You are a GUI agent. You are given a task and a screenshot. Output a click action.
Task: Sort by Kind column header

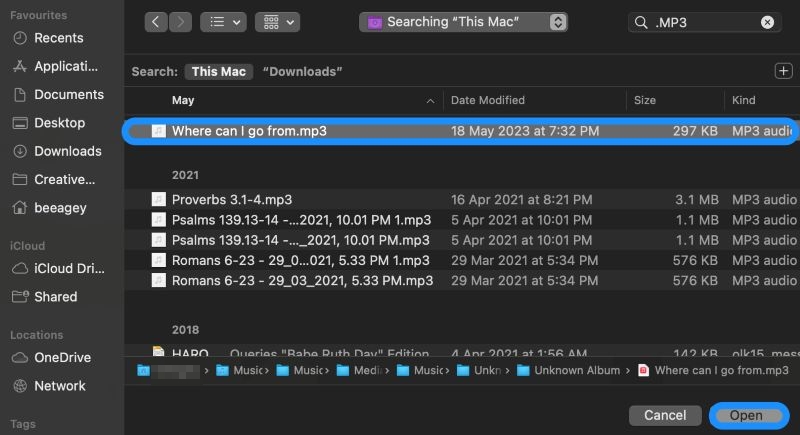tap(743, 100)
